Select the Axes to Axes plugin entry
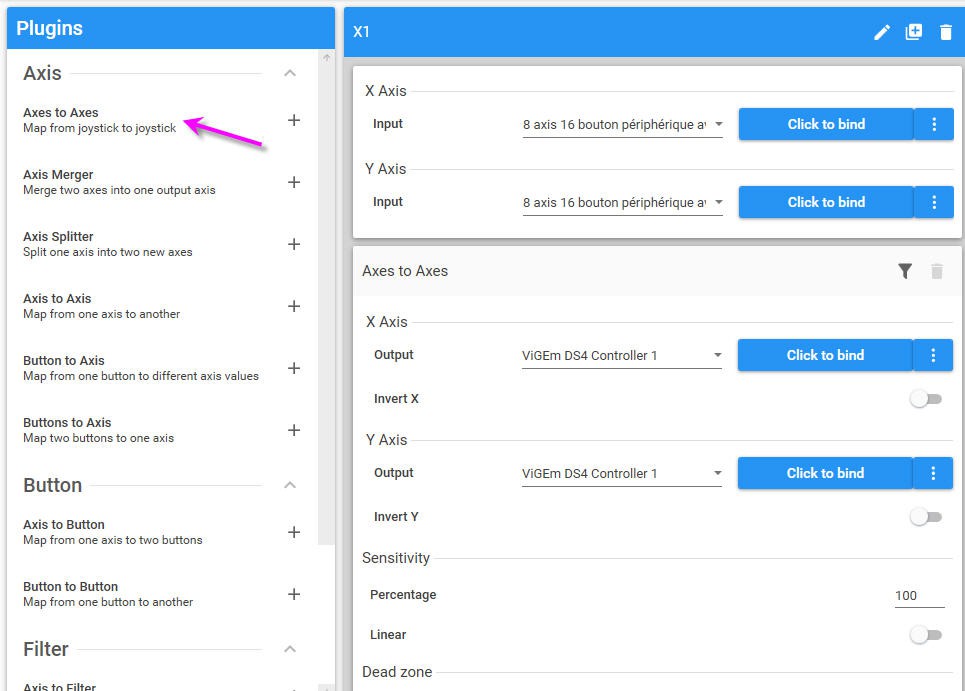This screenshot has width=965, height=691. click(100, 120)
